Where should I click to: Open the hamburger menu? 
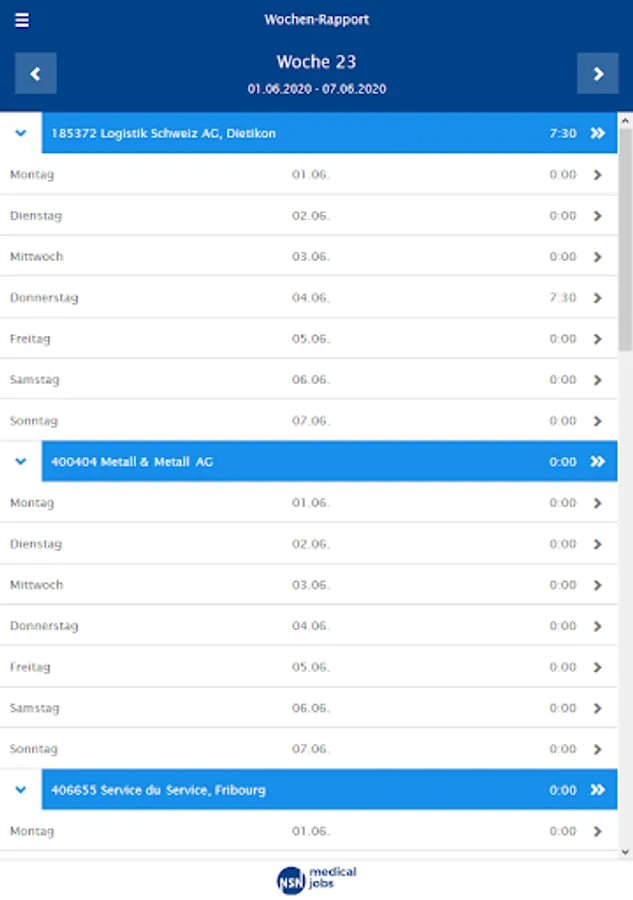pos(22,20)
